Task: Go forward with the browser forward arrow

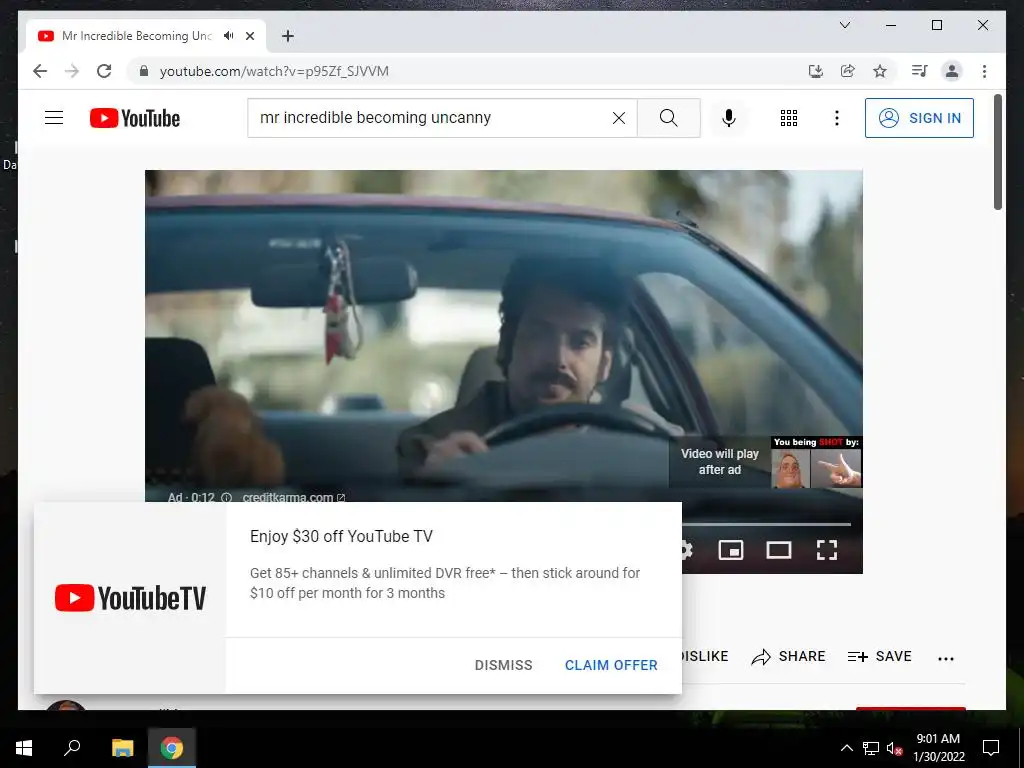Action: click(x=72, y=71)
